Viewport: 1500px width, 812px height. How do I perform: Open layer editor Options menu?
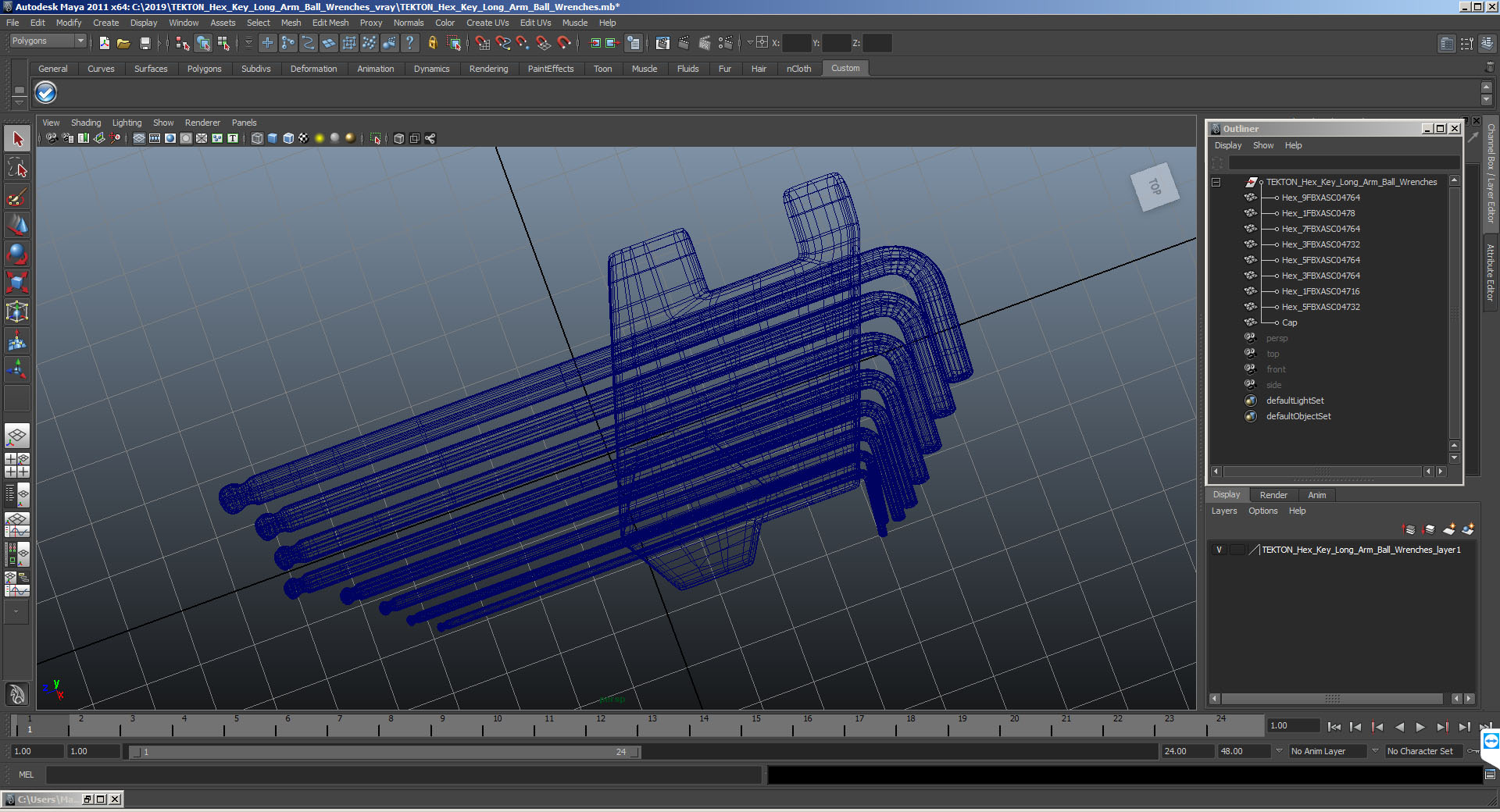point(1262,511)
